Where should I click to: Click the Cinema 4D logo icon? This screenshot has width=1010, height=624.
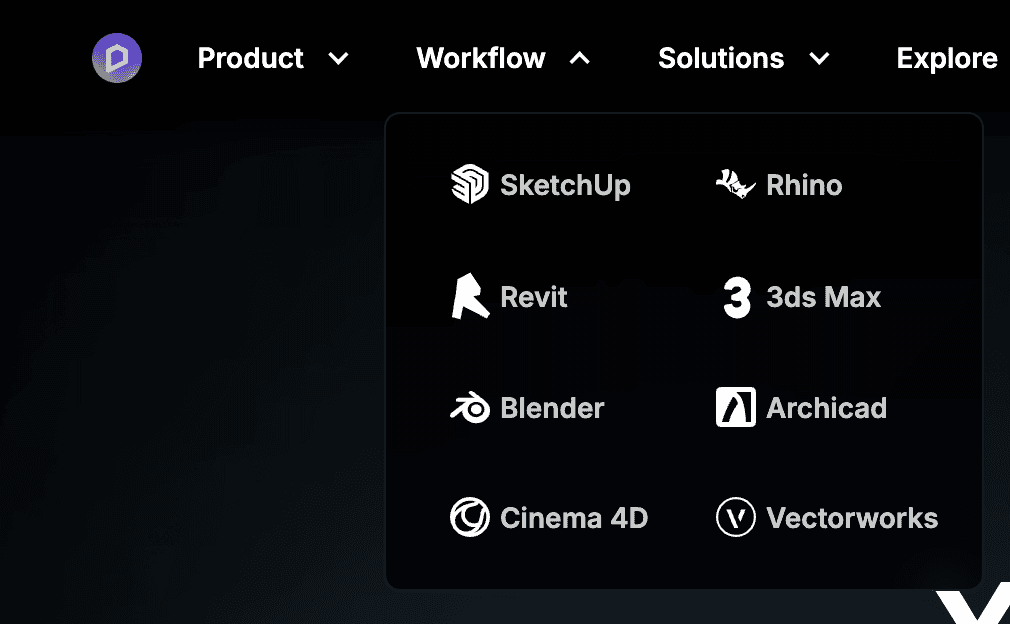click(x=470, y=517)
